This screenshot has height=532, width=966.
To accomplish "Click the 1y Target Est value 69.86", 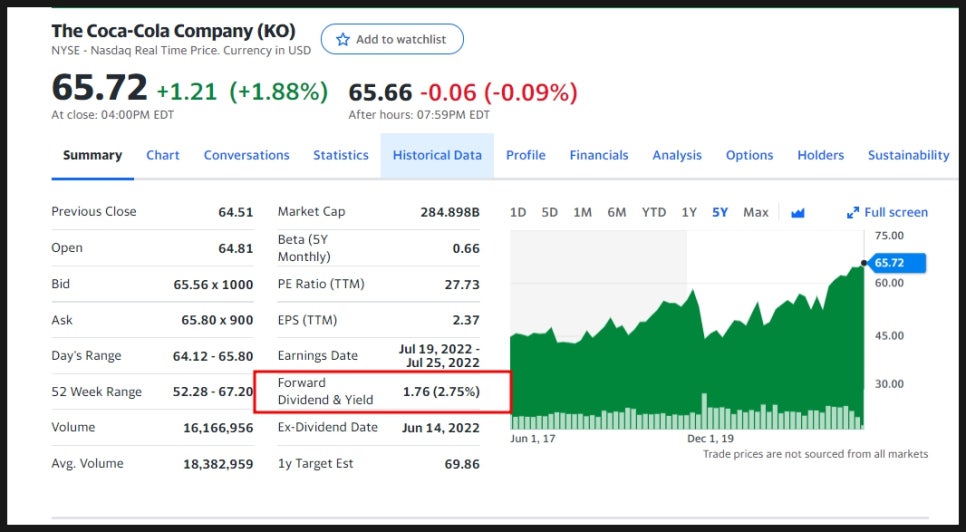I will 462,464.
